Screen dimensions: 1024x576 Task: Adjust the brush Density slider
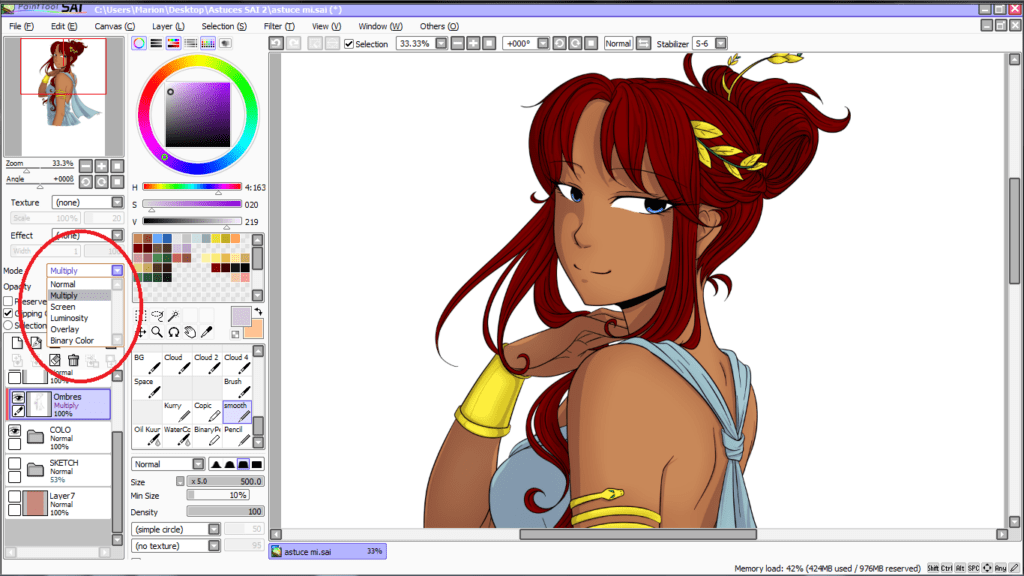pos(225,511)
